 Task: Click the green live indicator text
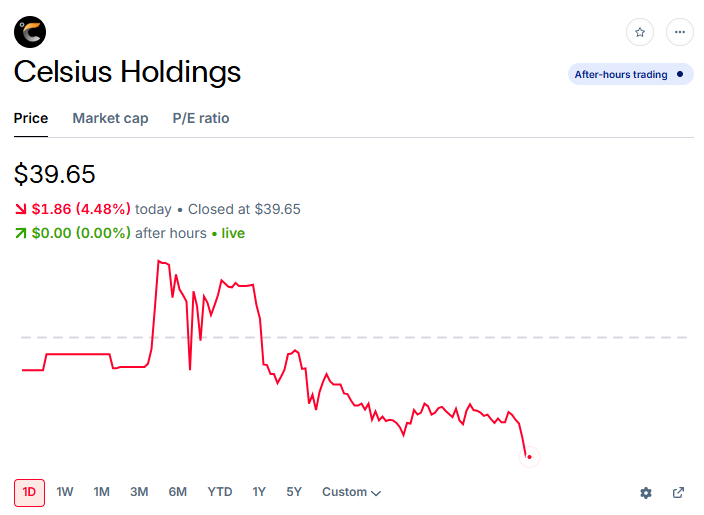point(233,233)
